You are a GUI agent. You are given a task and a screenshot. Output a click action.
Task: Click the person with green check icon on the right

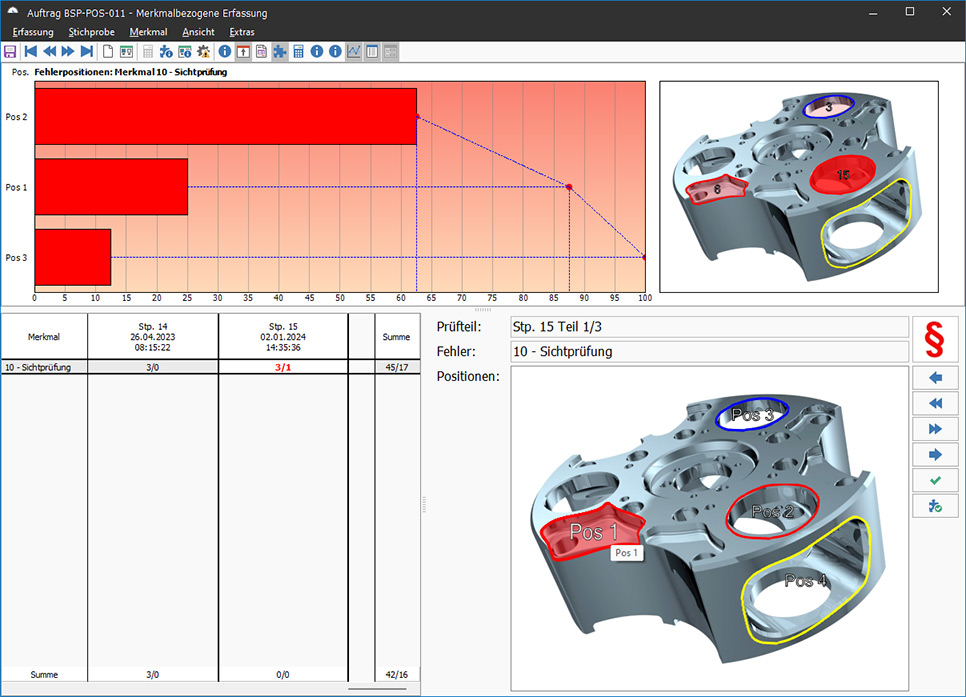click(934, 507)
